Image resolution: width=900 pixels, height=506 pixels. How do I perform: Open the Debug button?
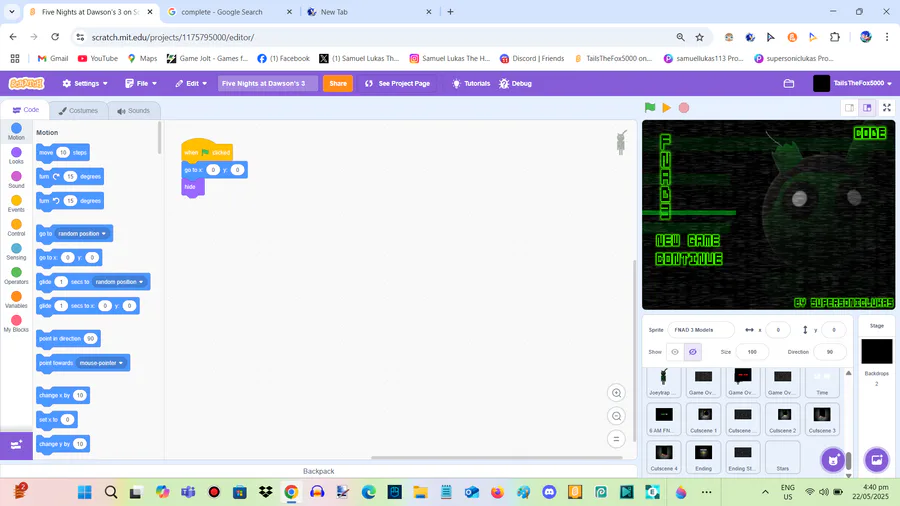515,83
